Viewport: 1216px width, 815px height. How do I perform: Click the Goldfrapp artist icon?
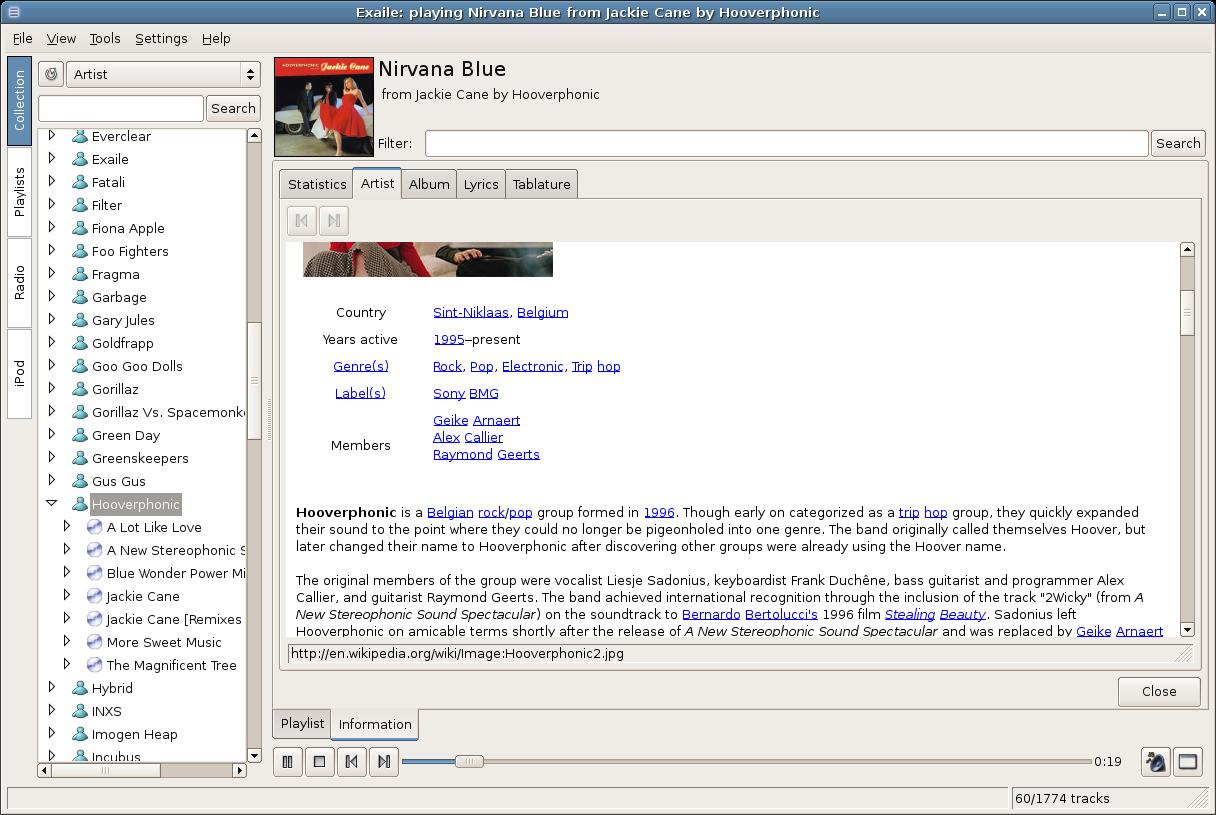pyautogui.click(x=79, y=343)
